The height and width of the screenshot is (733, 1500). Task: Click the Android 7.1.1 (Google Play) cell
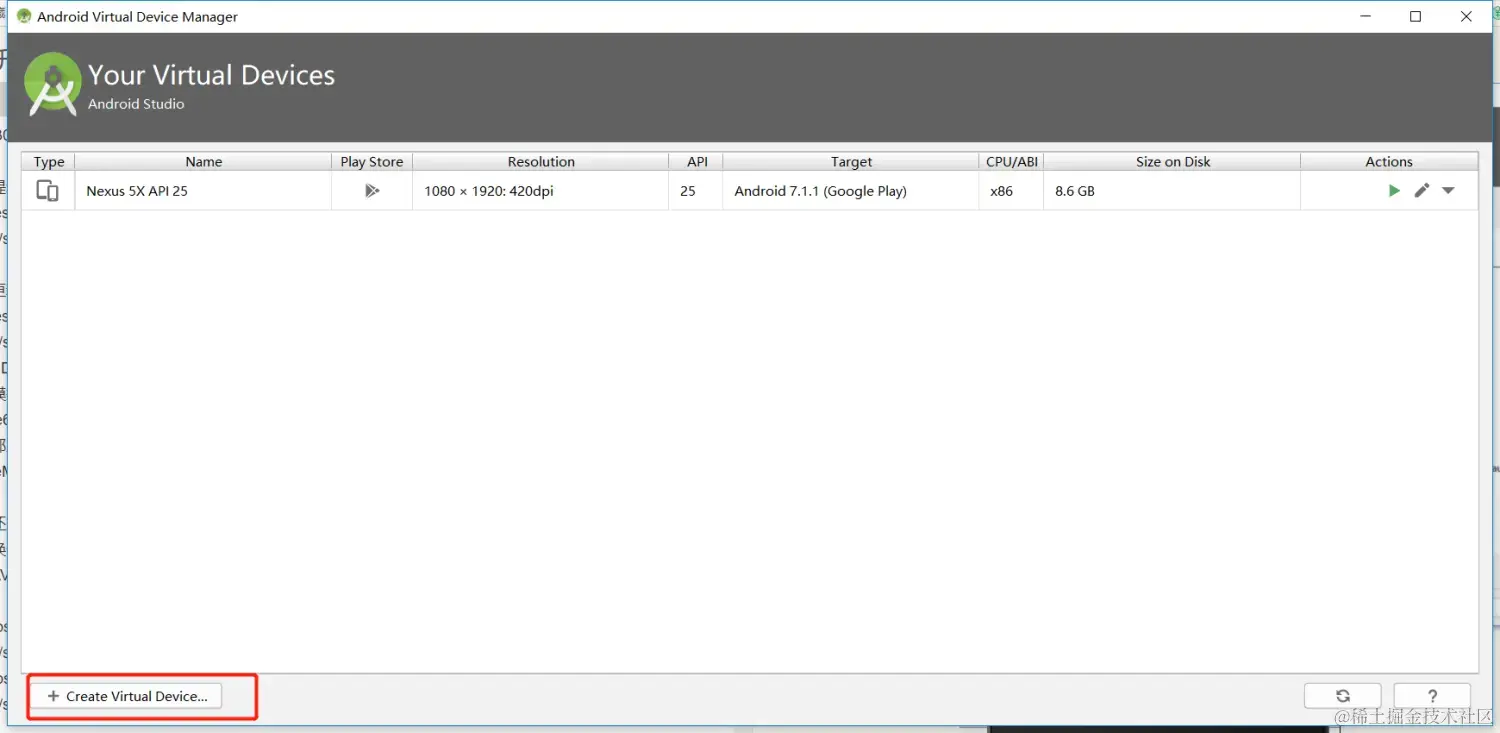click(x=851, y=190)
